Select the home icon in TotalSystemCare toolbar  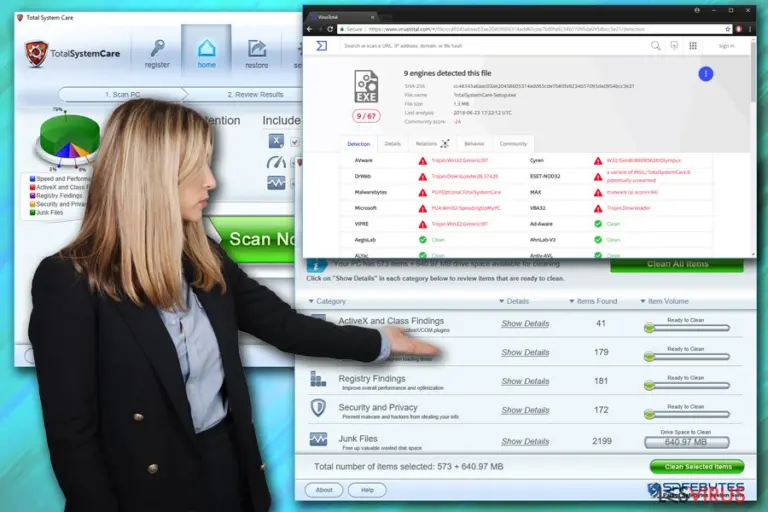[x=206, y=49]
